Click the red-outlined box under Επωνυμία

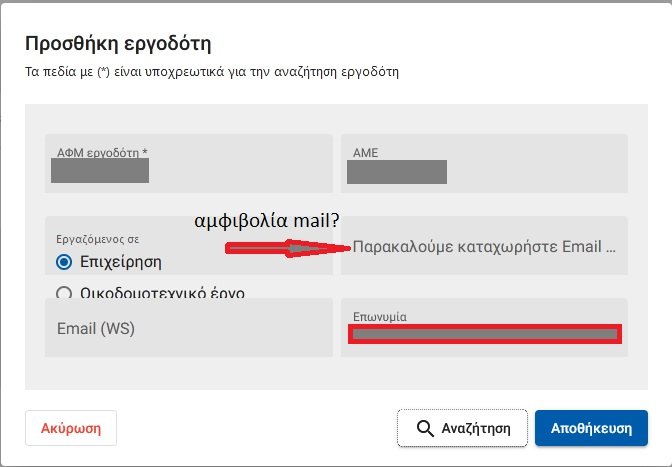click(x=484, y=334)
